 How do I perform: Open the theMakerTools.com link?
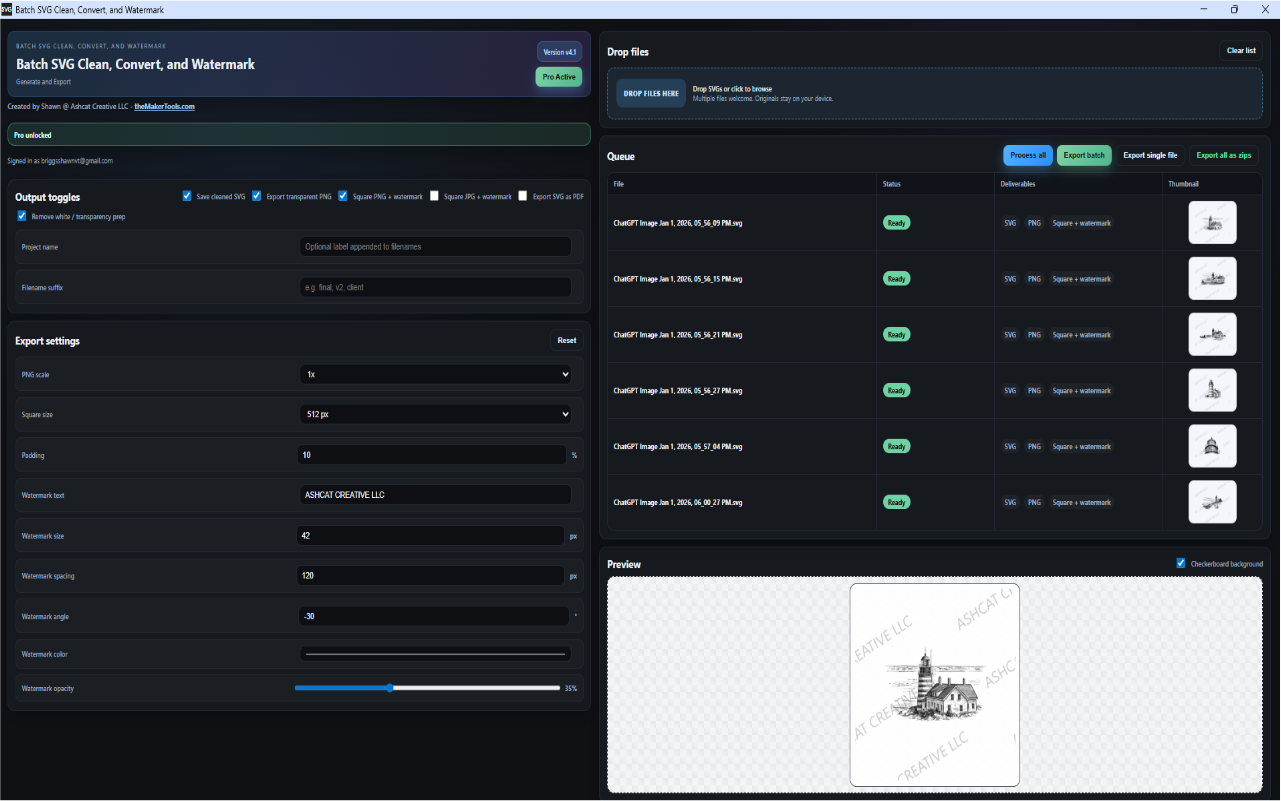pos(164,106)
